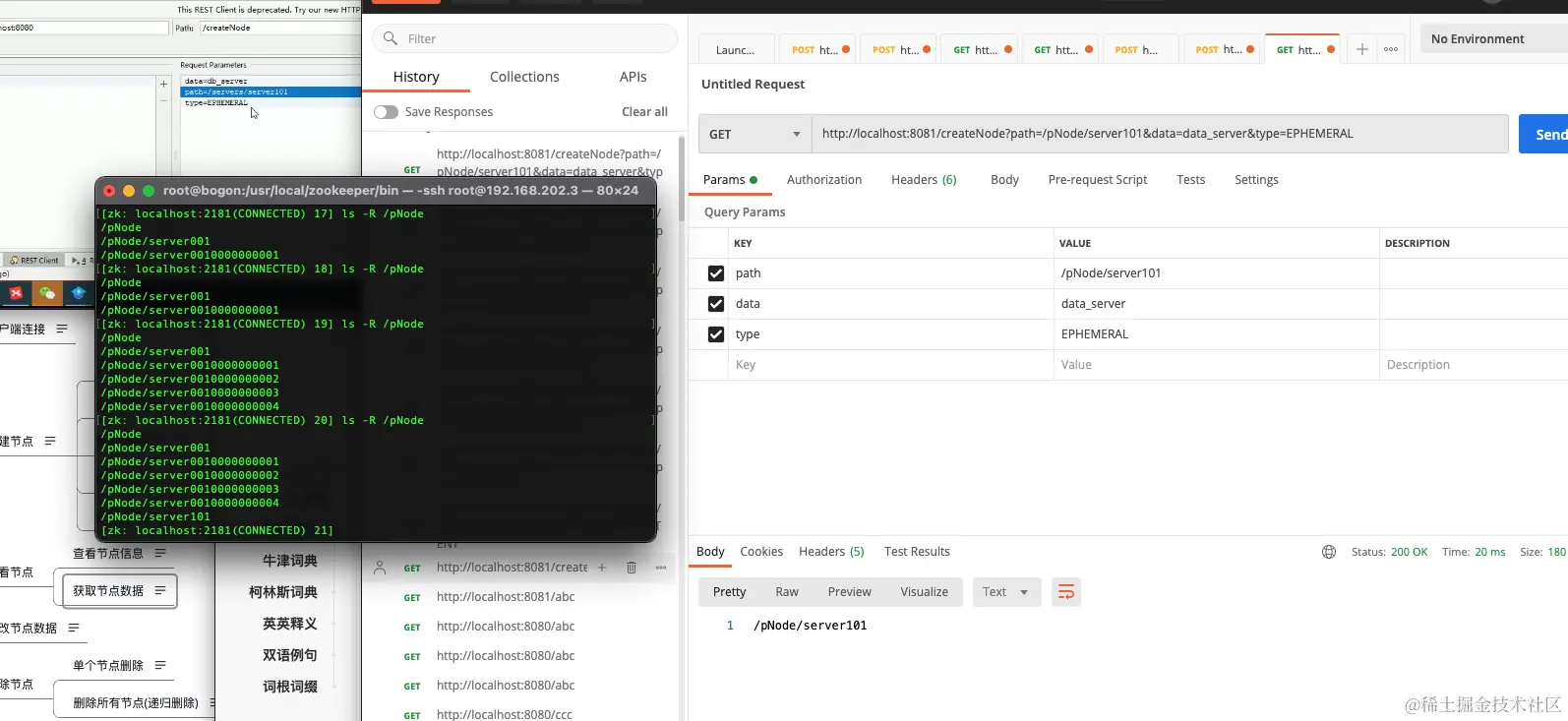Delete the hovered history request with trash icon

(x=632, y=568)
